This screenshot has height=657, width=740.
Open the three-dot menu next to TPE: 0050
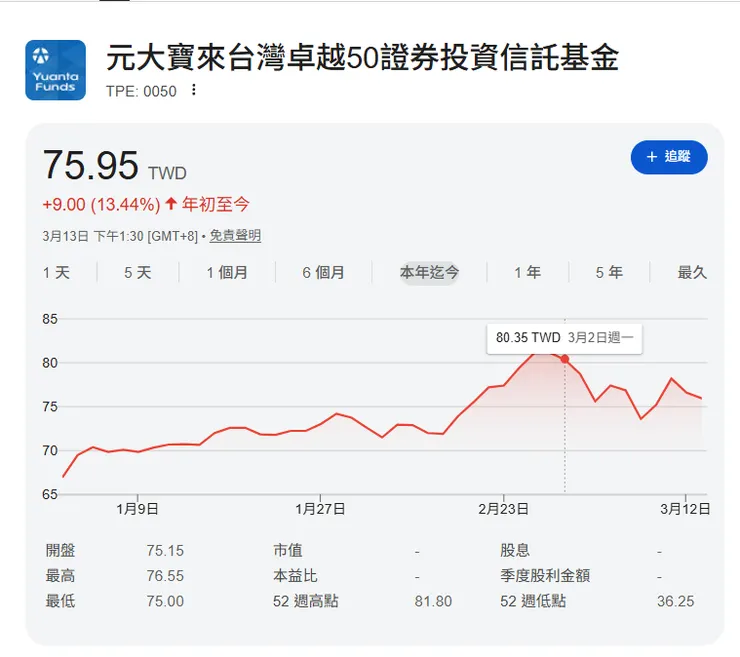pos(193,90)
